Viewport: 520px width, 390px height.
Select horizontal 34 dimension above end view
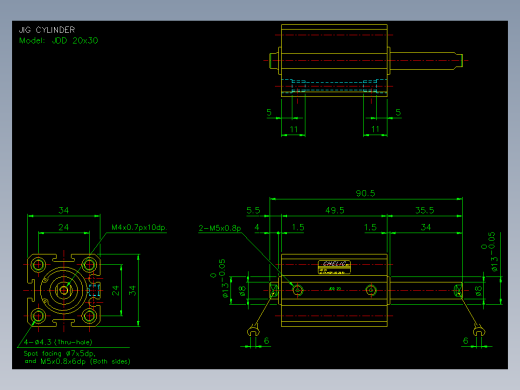click(63, 210)
